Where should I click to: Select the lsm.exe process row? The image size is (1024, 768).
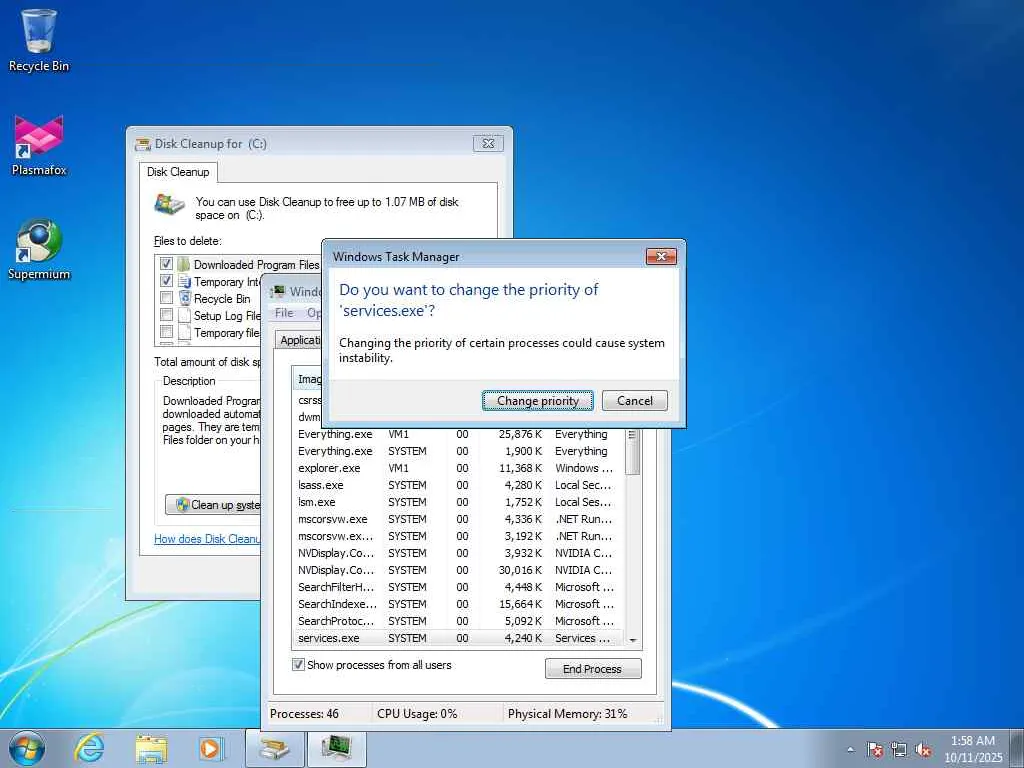(458, 502)
